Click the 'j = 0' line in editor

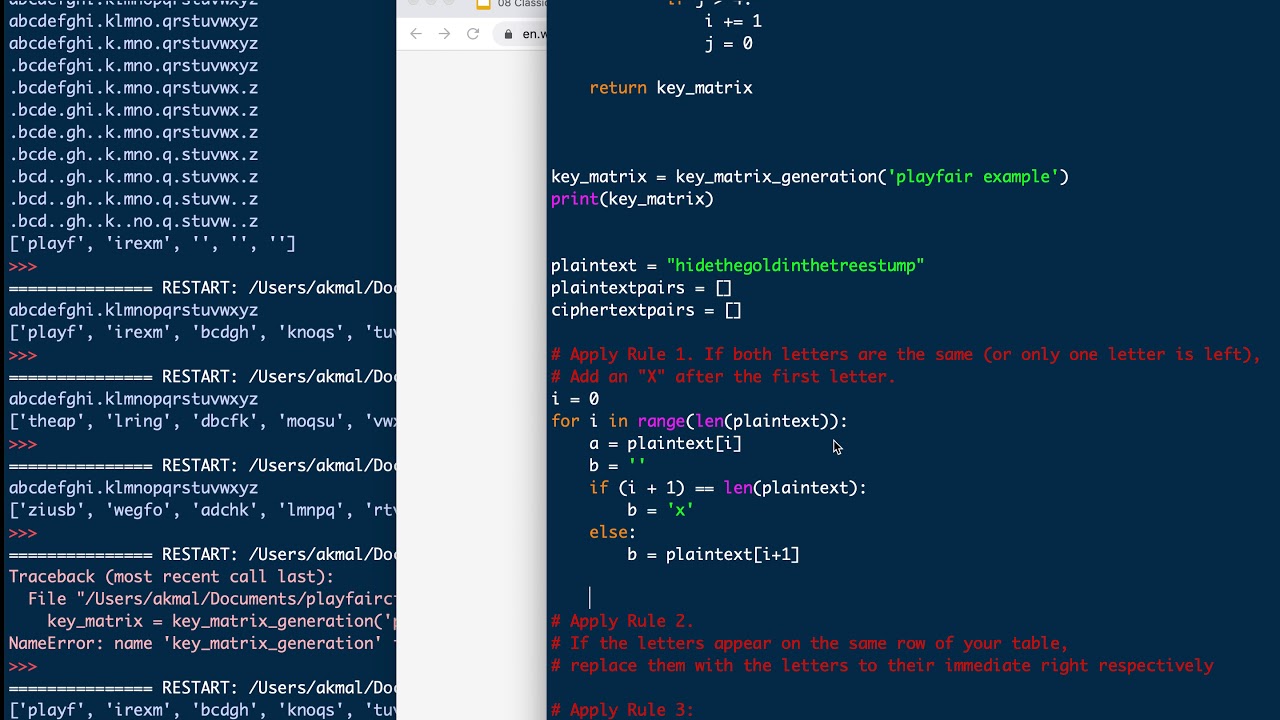point(728,43)
